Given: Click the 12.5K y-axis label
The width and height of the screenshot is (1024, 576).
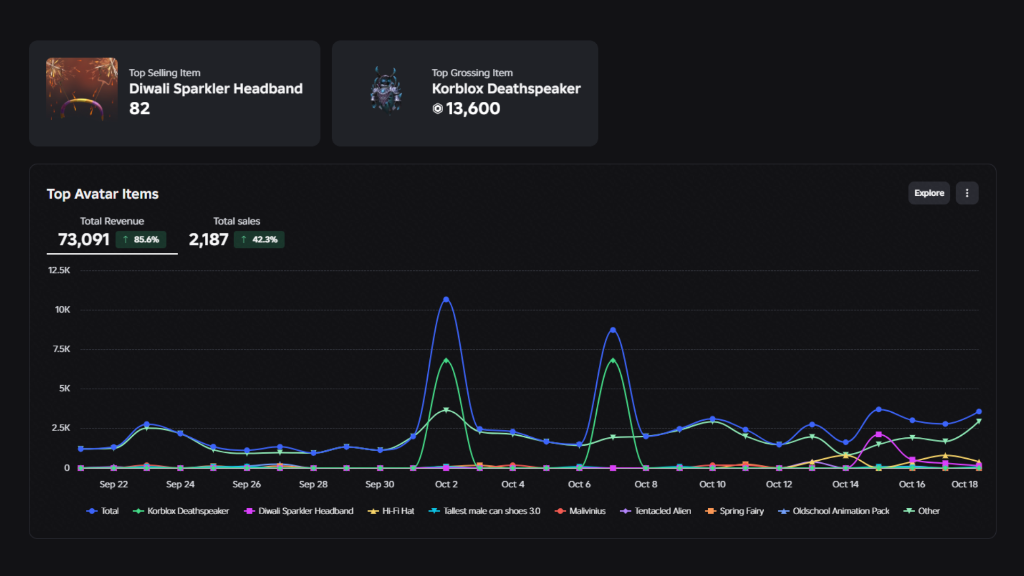Looking at the screenshot, I should [59, 270].
